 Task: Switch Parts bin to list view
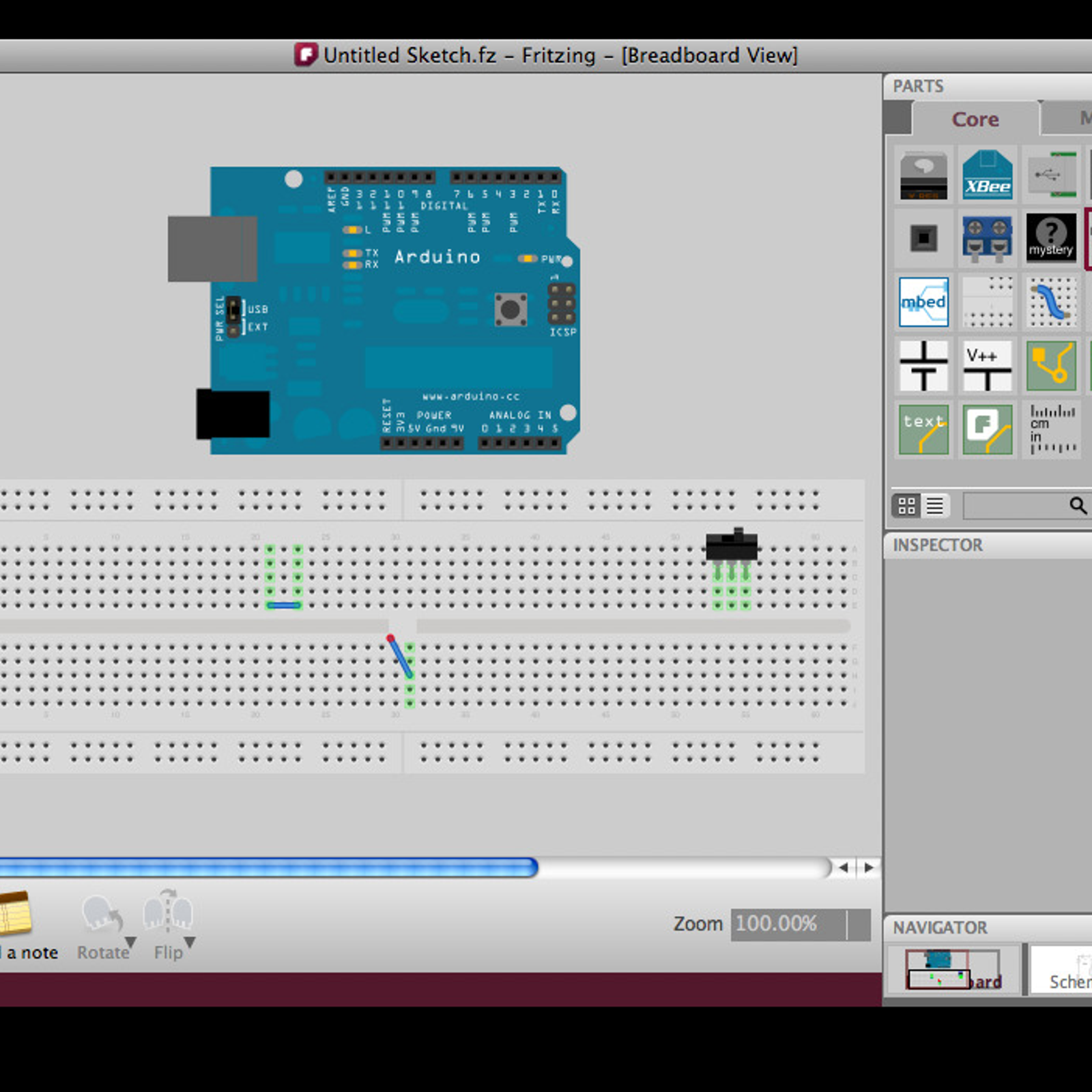[935, 506]
